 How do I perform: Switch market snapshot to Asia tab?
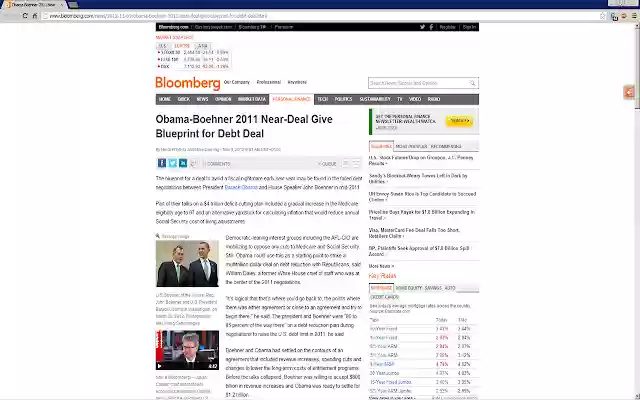pyautogui.click(x=202, y=46)
